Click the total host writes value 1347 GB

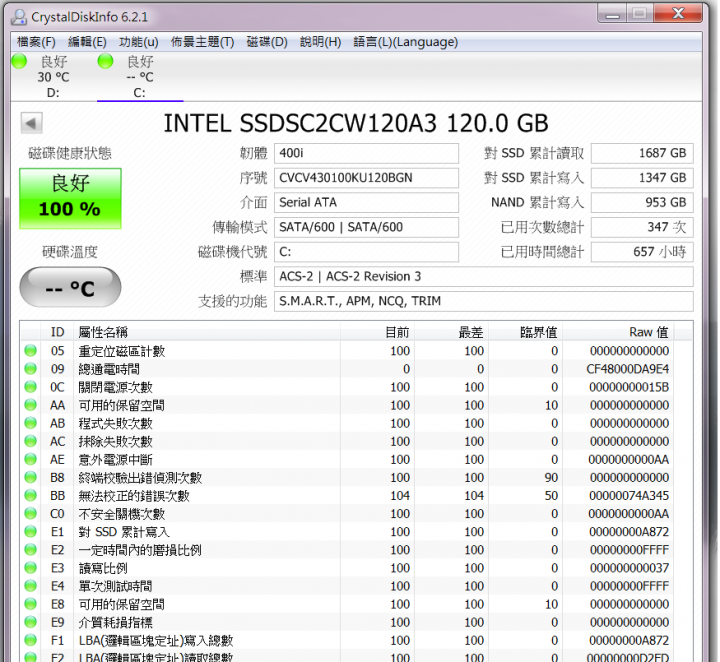[x=642, y=178]
